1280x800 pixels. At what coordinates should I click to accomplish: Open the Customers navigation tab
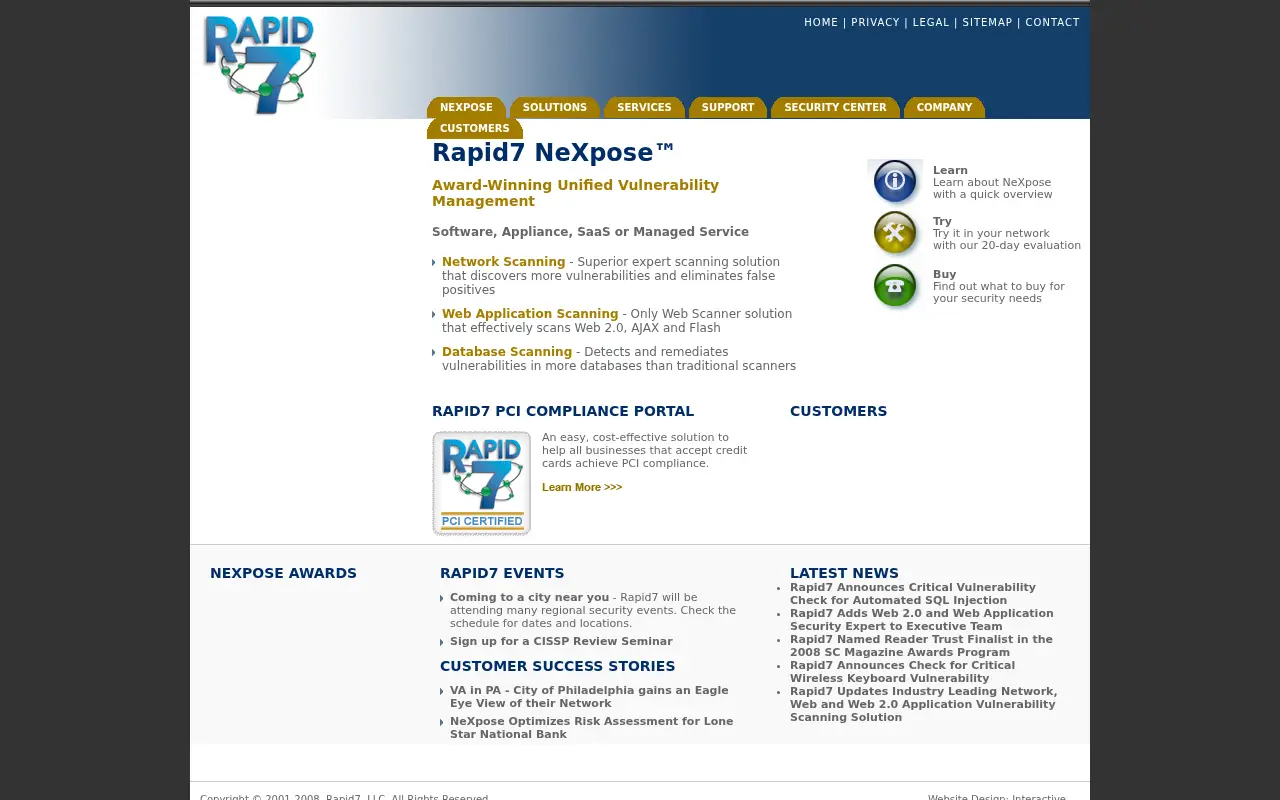475,129
